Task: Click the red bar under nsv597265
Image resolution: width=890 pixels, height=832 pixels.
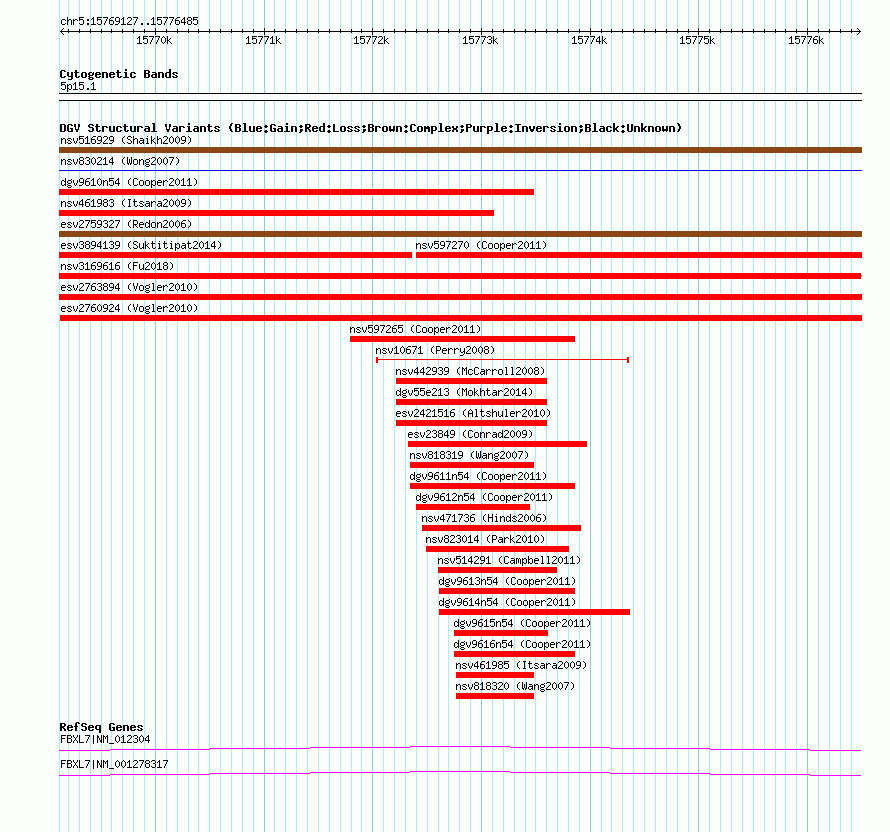Action: pyautogui.click(x=462, y=339)
